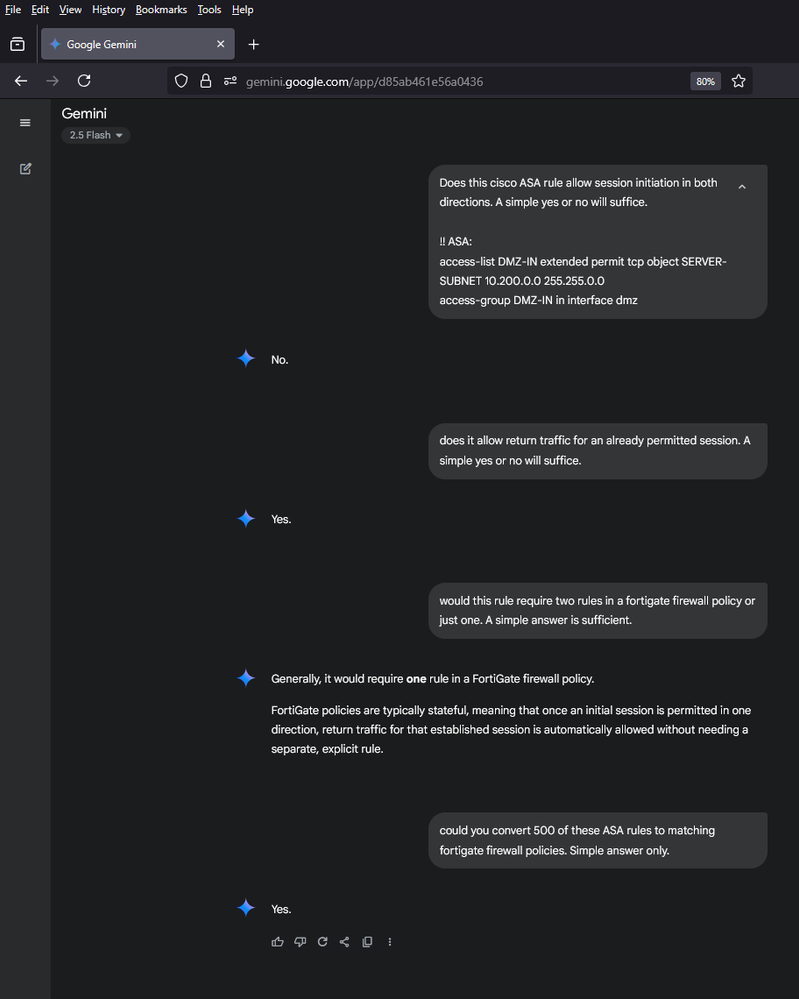Regenerate the last Gemini response
Screen dimensions: 799x999
tap(322, 942)
